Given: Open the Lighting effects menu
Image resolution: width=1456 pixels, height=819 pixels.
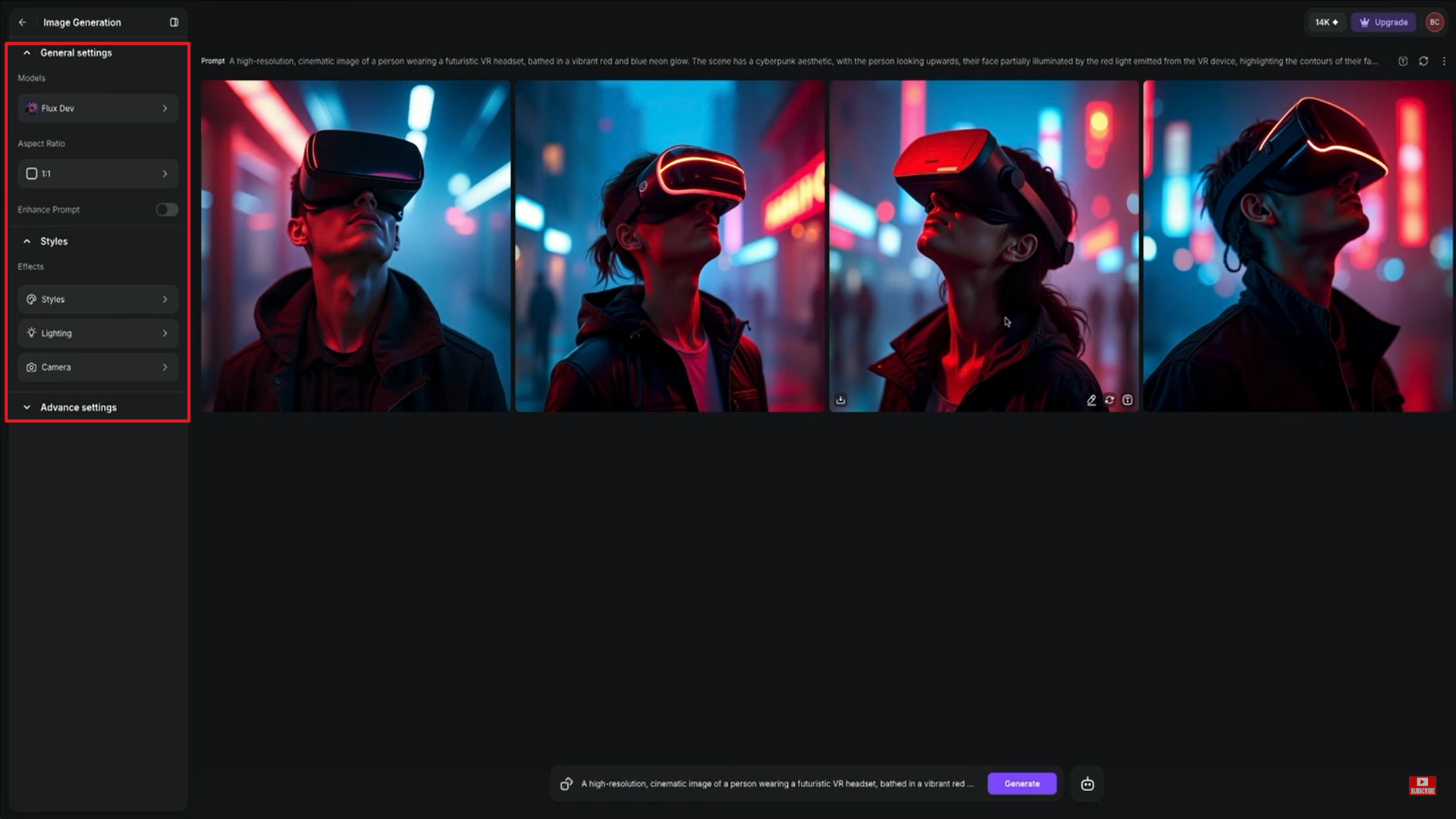Looking at the screenshot, I should coord(98,333).
